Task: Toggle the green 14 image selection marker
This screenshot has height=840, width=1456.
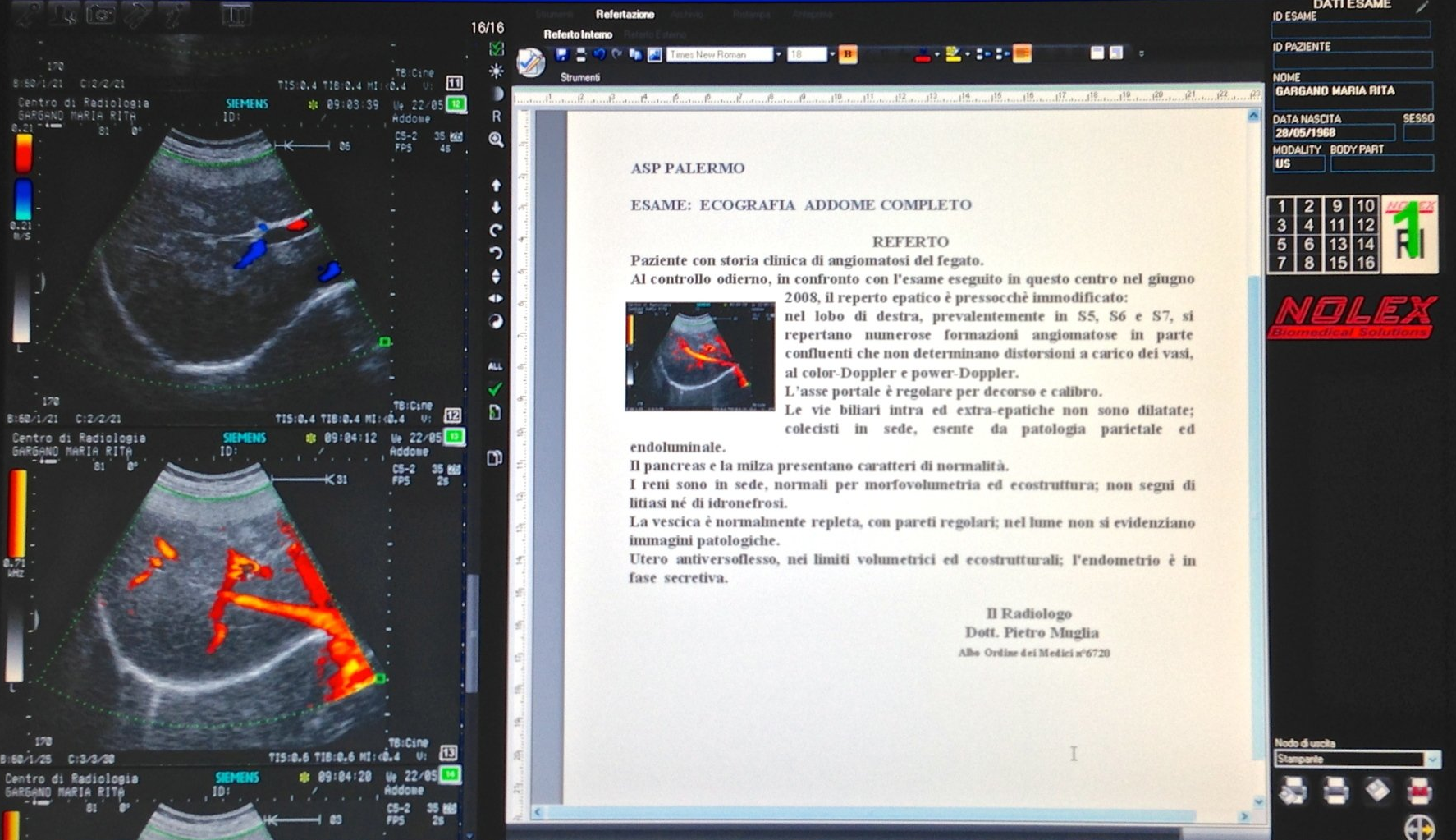Action: click(x=451, y=774)
